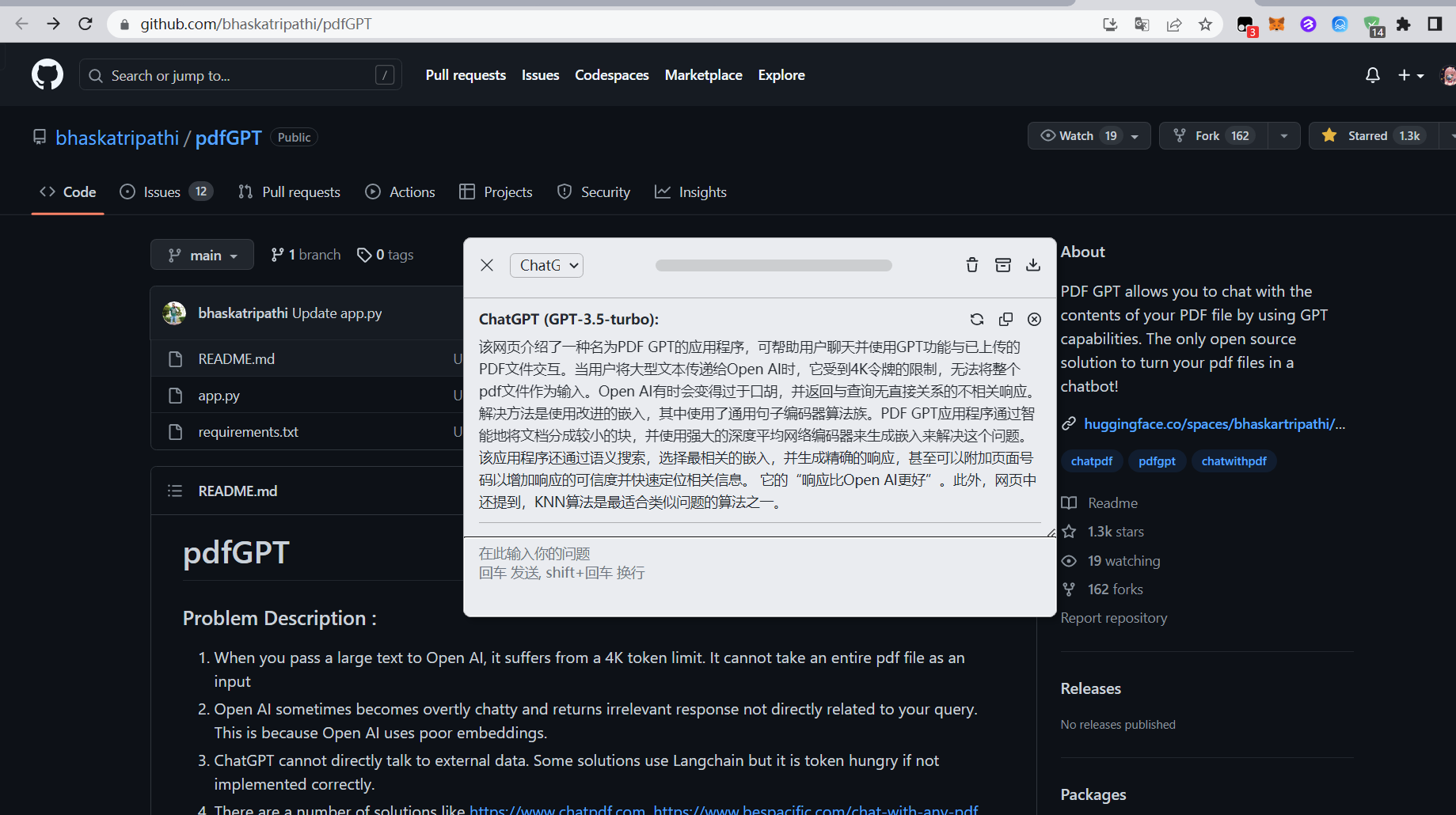Click the chatwithpdf topic tag
The height and width of the screenshot is (815, 1456).
pos(1234,461)
